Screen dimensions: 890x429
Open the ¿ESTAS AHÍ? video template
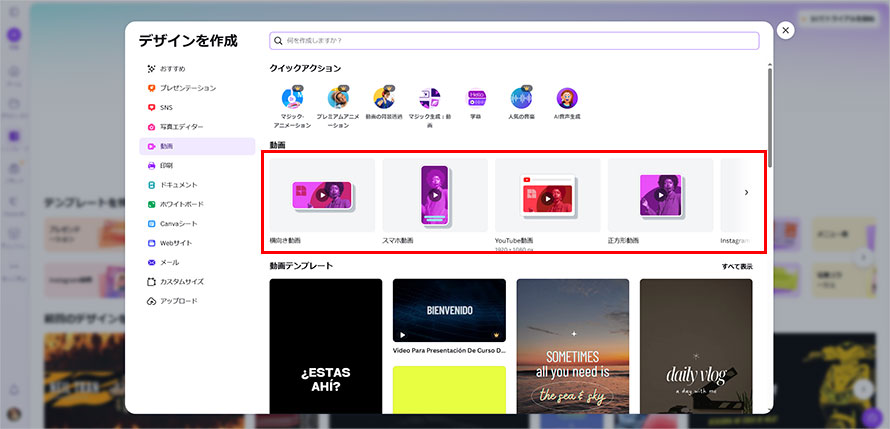[326, 346]
